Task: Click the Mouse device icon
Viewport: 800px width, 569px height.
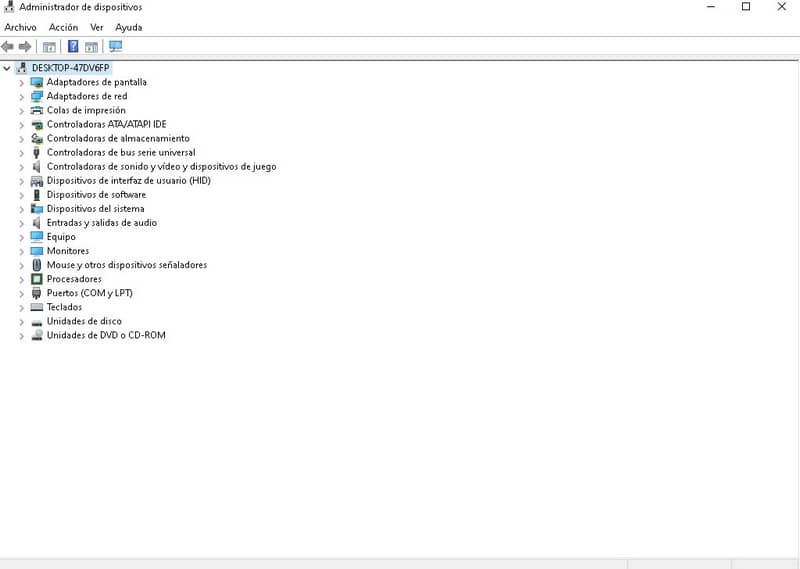Action: pyautogui.click(x=36, y=265)
